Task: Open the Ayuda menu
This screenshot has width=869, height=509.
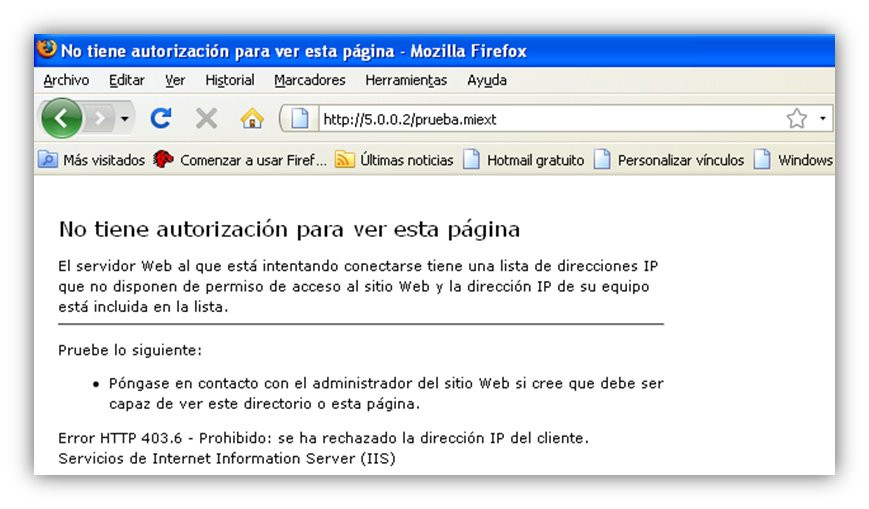Action: point(487,80)
